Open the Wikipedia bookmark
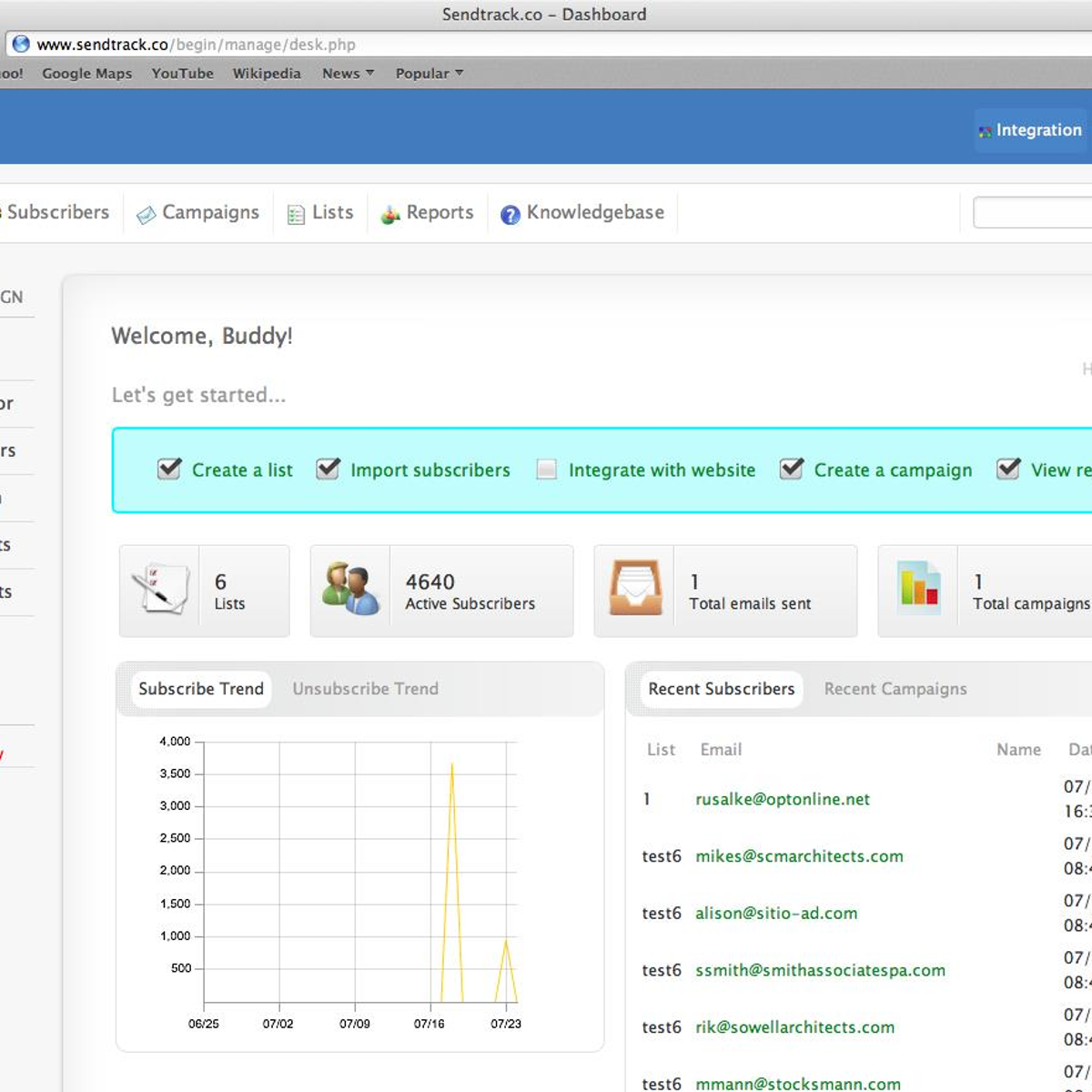This screenshot has width=1092, height=1092. (x=266, y=74)
